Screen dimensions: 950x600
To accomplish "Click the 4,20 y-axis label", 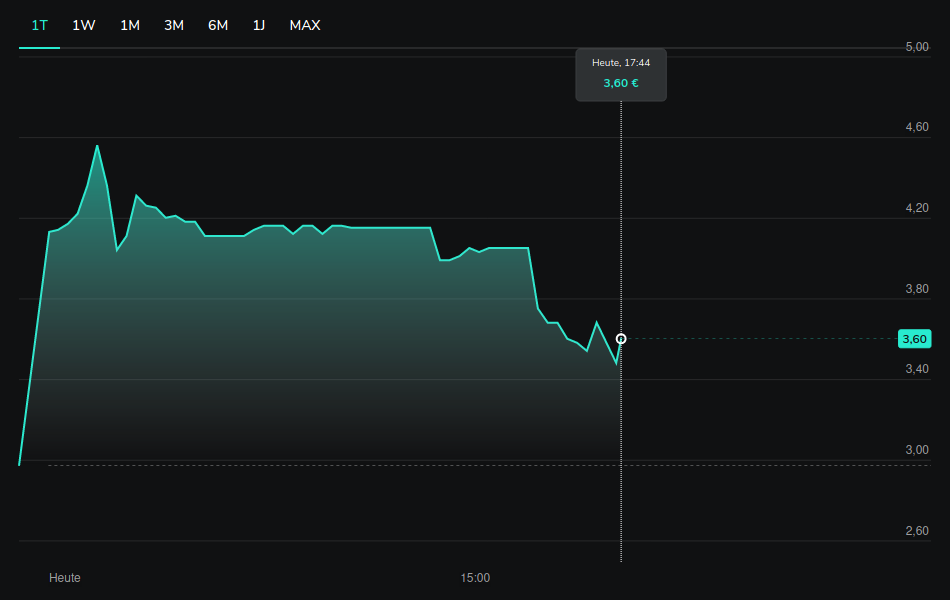I will coord(916,208).
